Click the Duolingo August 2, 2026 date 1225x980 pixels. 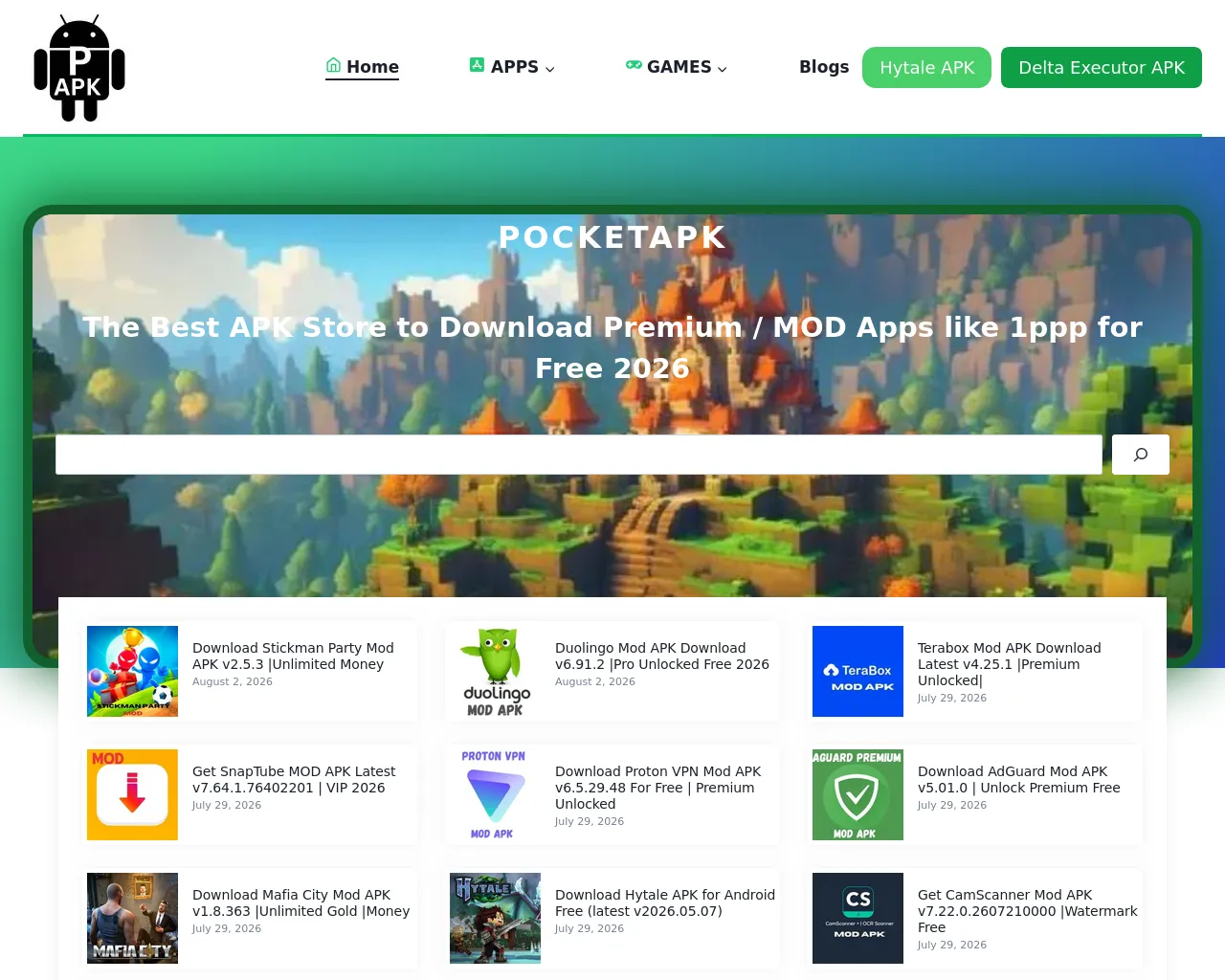pyautogui.click(x=595, y=682)
